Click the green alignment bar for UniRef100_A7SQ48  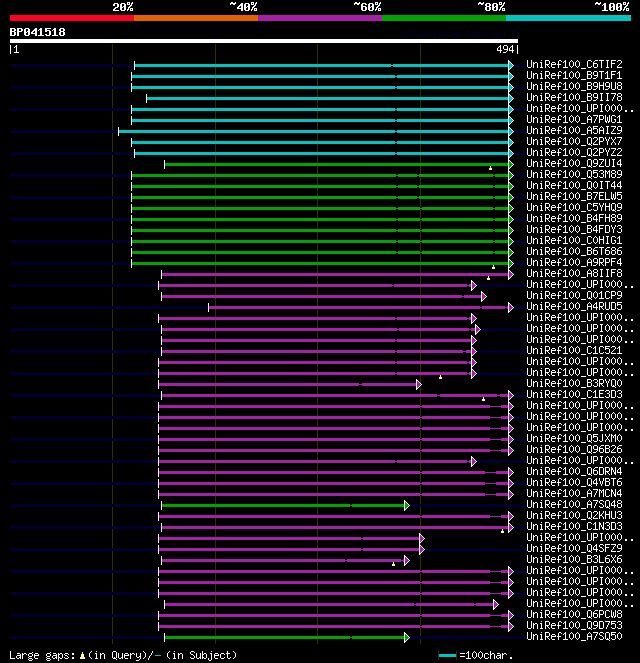pos(283,505)
